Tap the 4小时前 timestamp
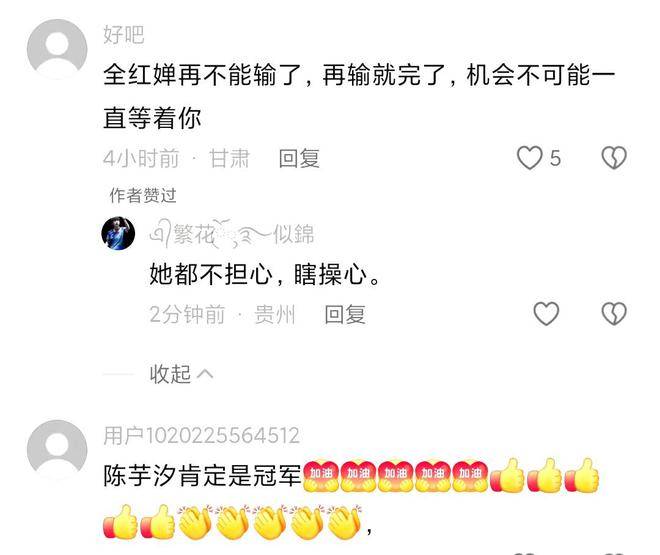Viewport: 660px width, 555px height. [x=141, y=159]
